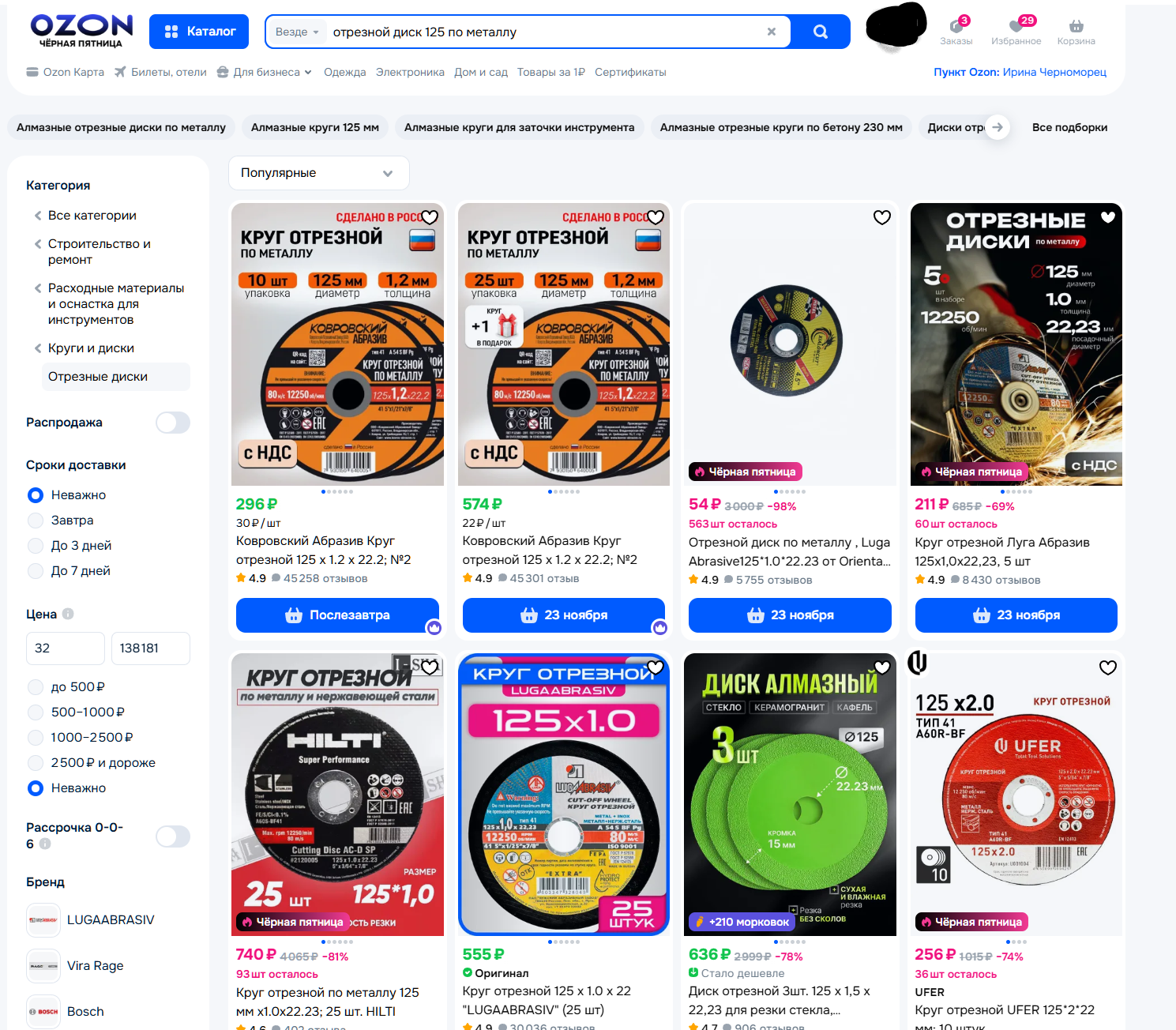Choose price range 500–1000 ₽
The width and height of the screenshot is (1176, 1030).
(x=36, y=712)
